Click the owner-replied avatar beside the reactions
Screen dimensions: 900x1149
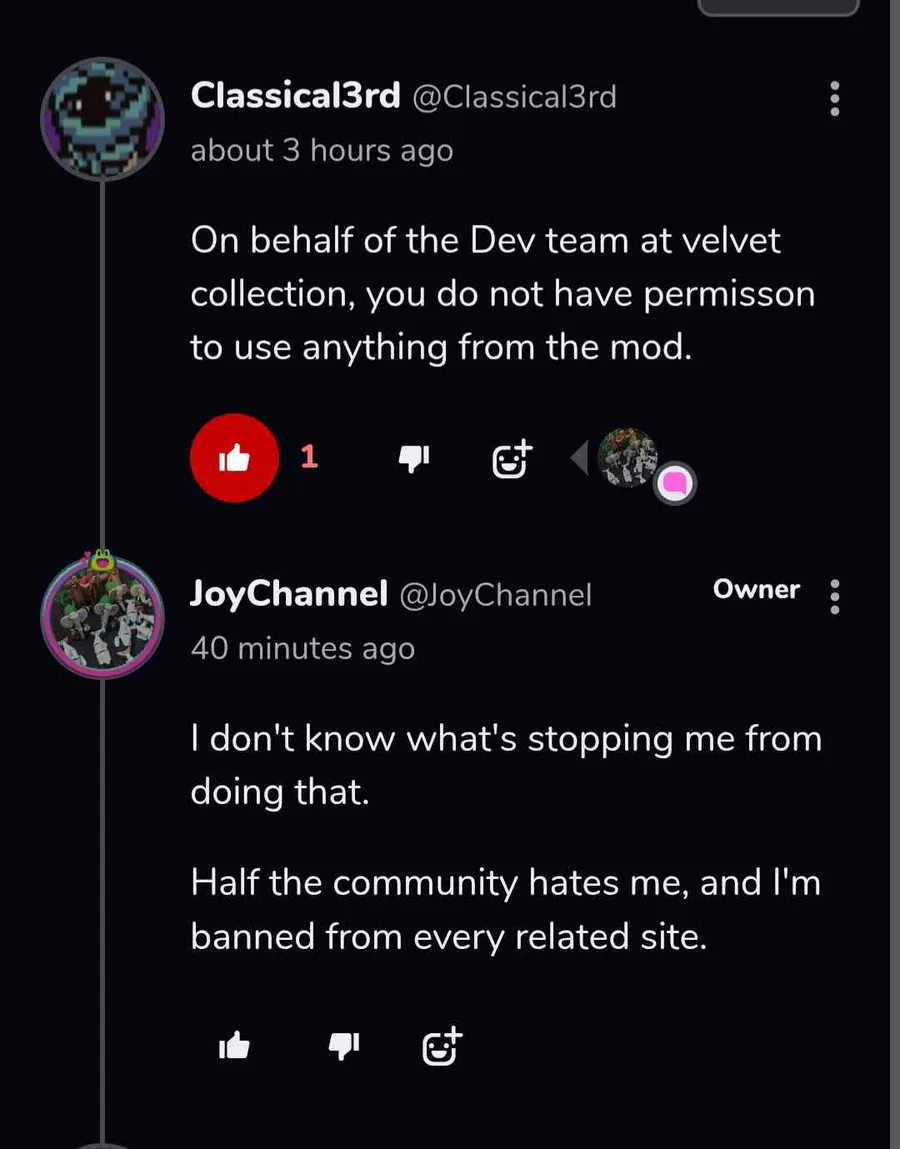(x=626, y=457)
